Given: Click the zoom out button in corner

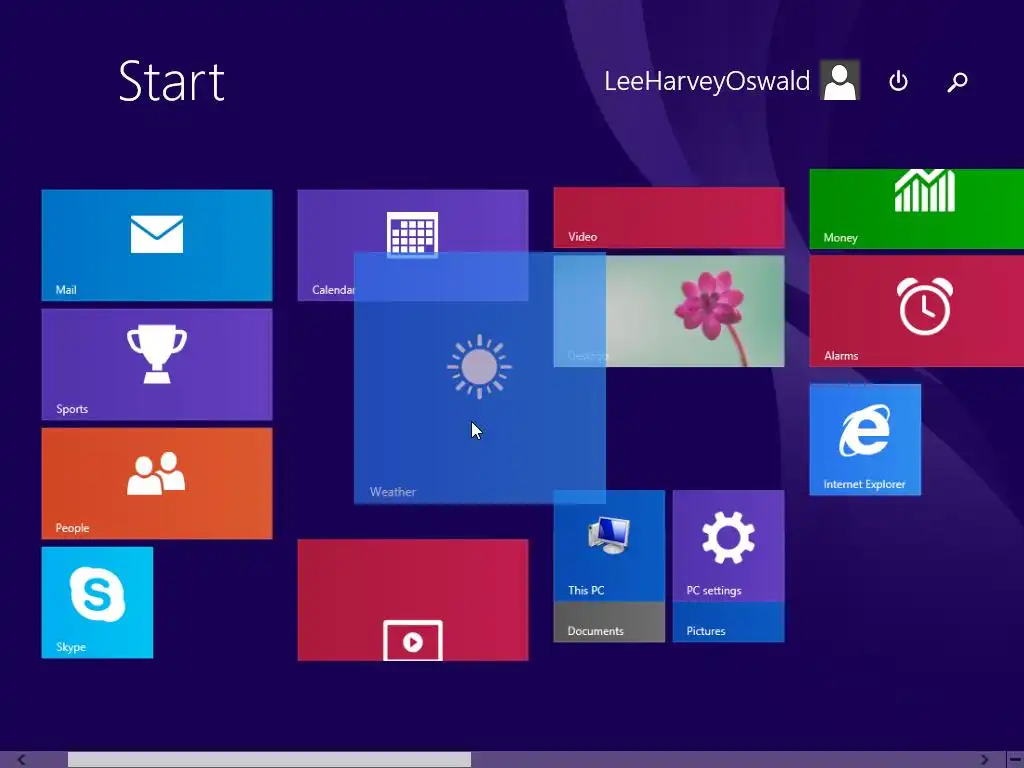Looking at the screenshot, I should (x=1015, y=760).
